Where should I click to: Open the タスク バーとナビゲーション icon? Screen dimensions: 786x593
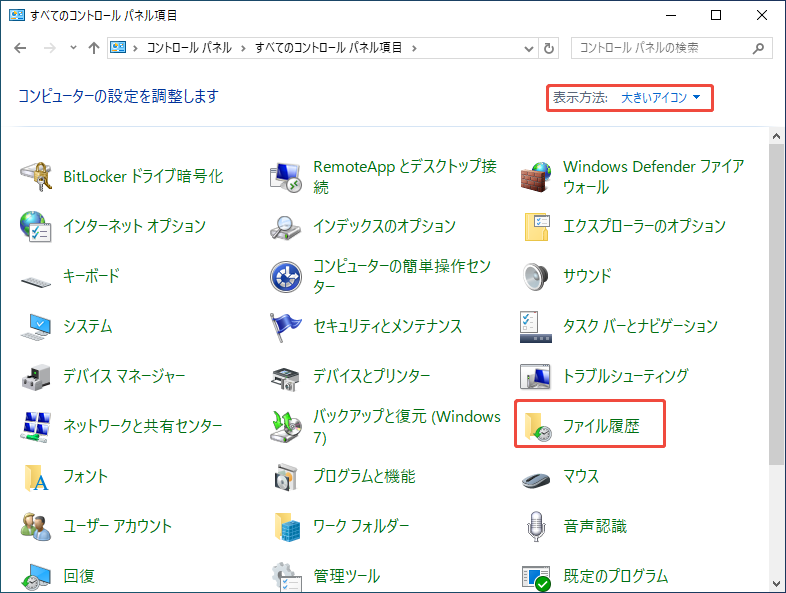tap(536, 327)
